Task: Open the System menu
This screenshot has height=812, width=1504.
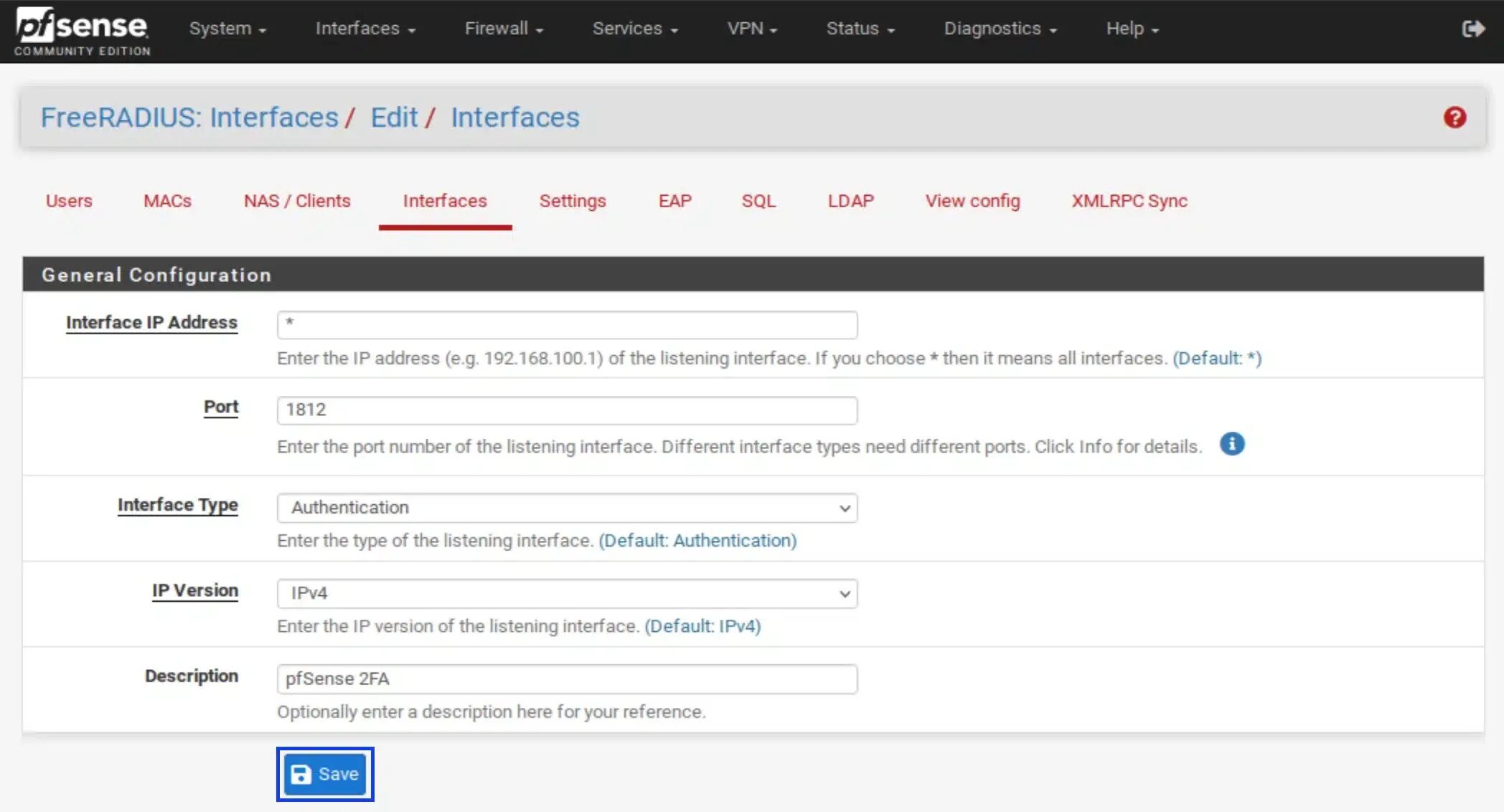Action: pyautogui.click(x=225, y=28)
